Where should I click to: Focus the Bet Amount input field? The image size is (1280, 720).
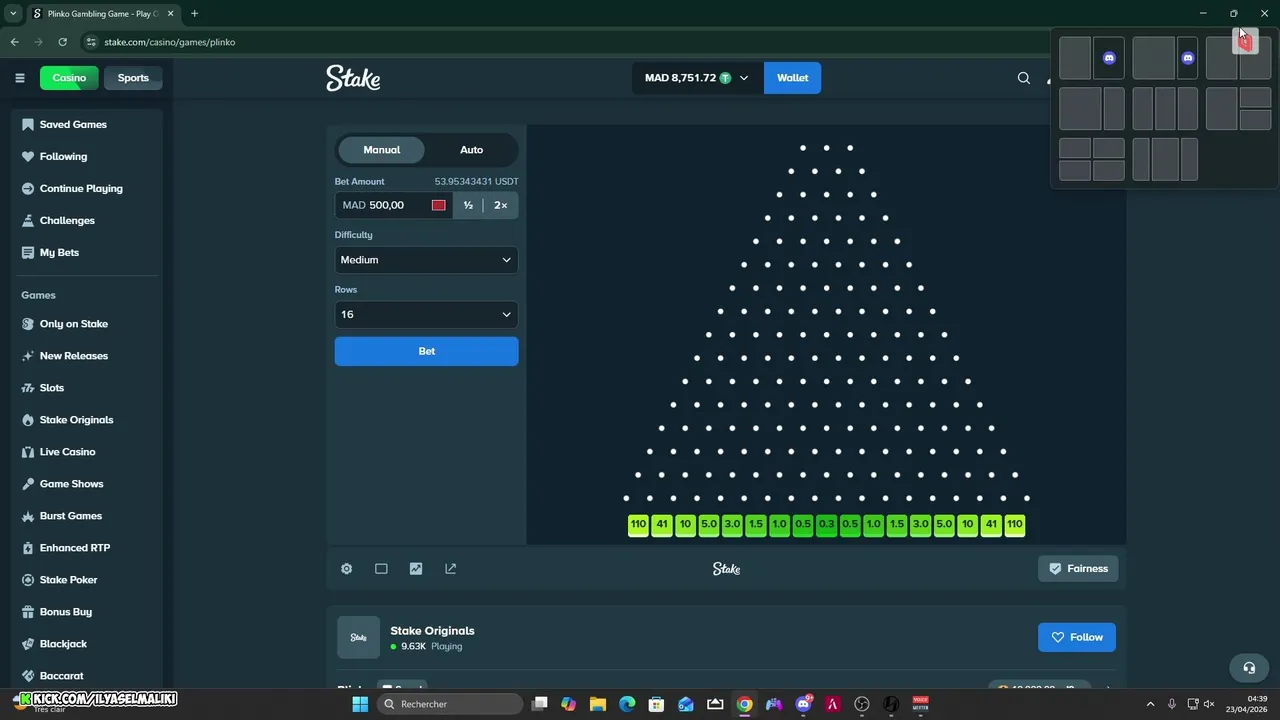pyautogui.click(x=392, y=205)
